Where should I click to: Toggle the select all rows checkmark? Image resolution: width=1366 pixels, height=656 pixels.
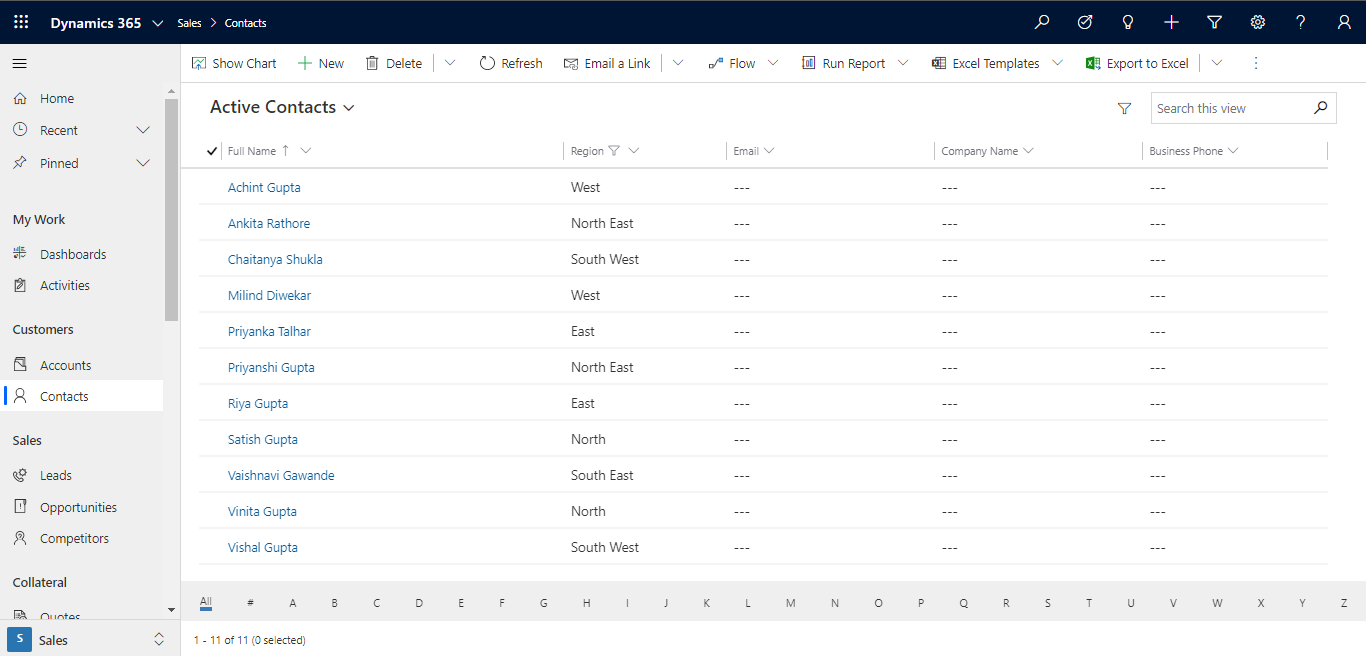(x=211, y=151)
